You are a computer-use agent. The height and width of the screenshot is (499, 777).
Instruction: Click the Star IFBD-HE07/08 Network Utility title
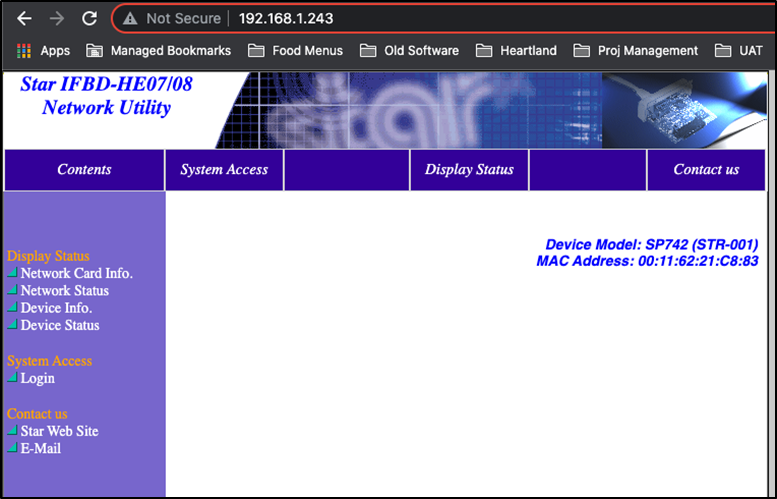(106, 96)
